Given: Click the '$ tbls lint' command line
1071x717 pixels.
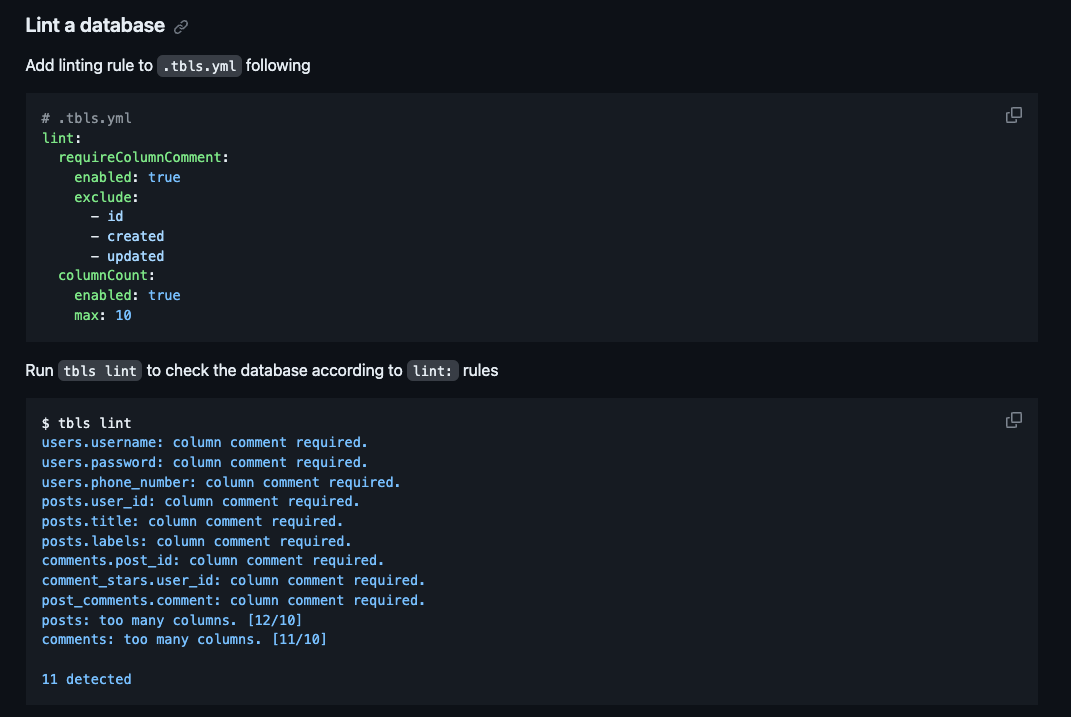Looking at the screenshot, I should click(x=87, y=423).
